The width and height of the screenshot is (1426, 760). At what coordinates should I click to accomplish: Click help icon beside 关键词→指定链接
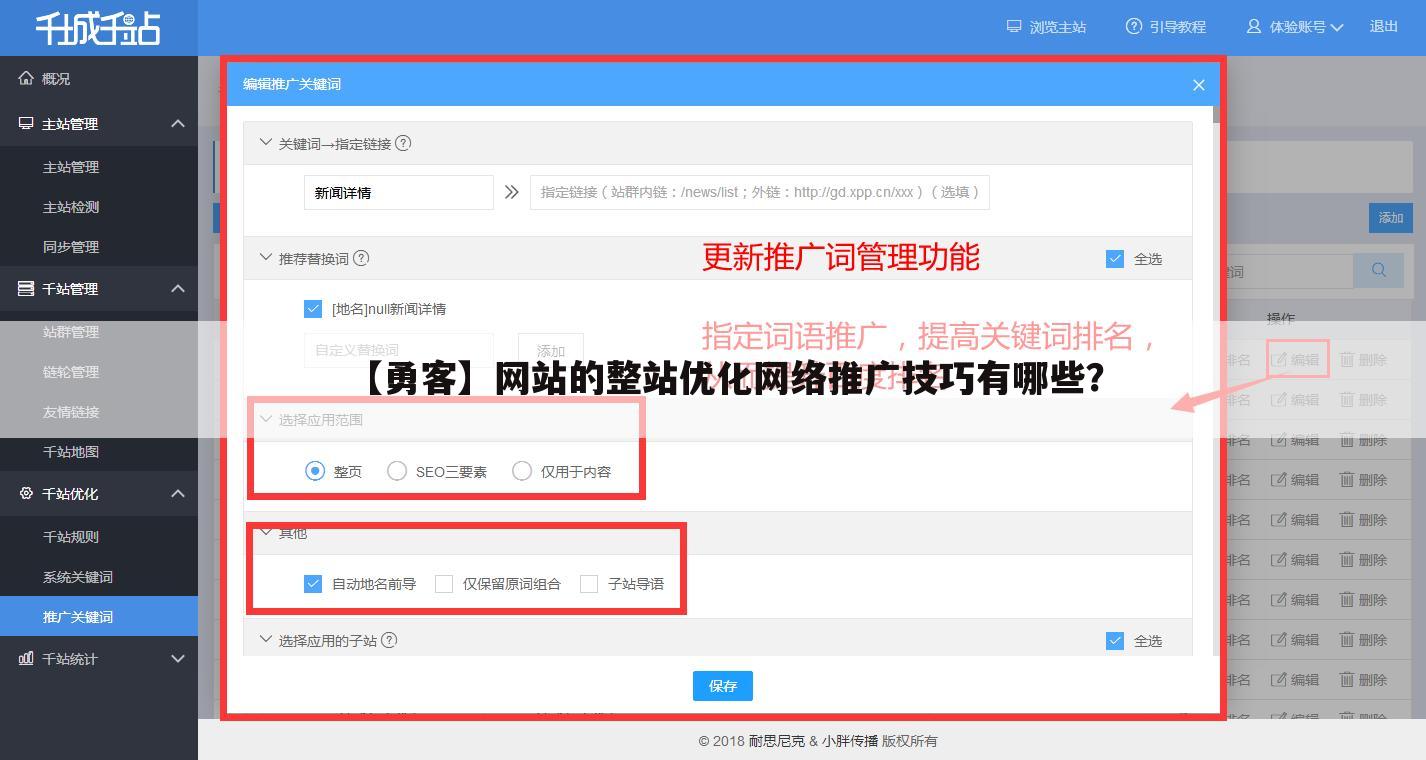(403, 143)
